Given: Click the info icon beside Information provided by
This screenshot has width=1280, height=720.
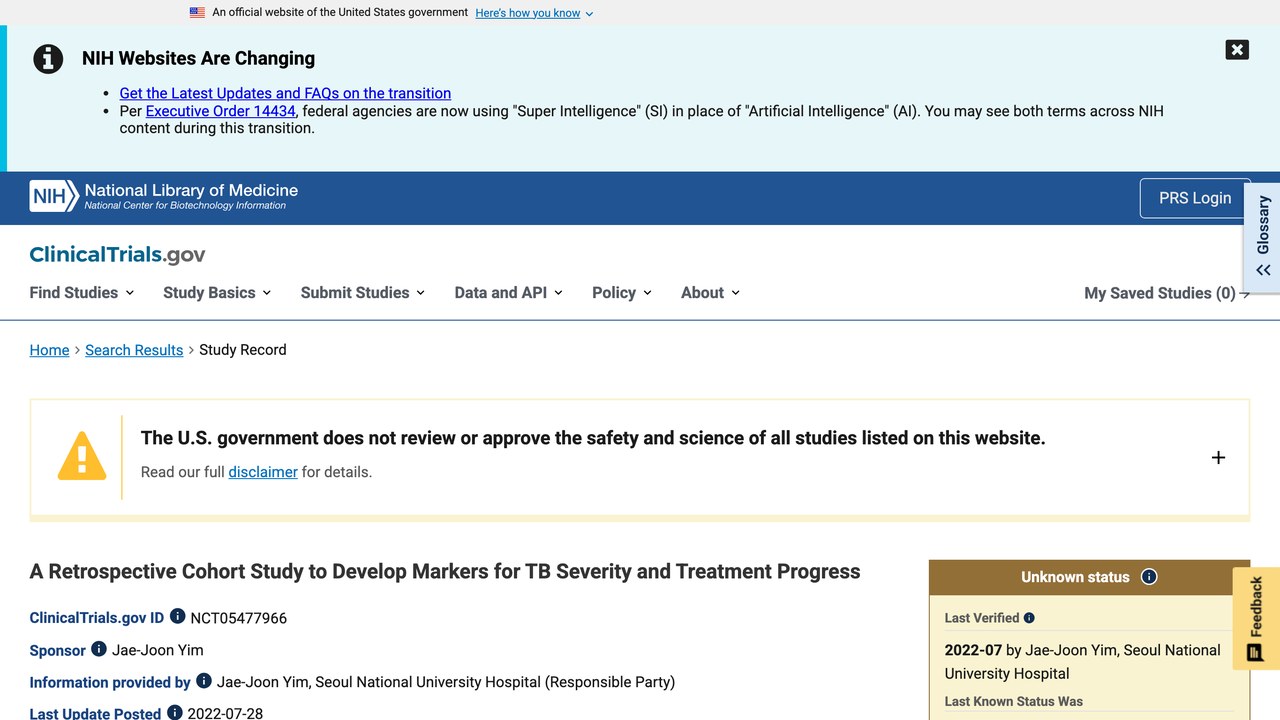Looking at the screenshot, I should [x=204, y=681].
